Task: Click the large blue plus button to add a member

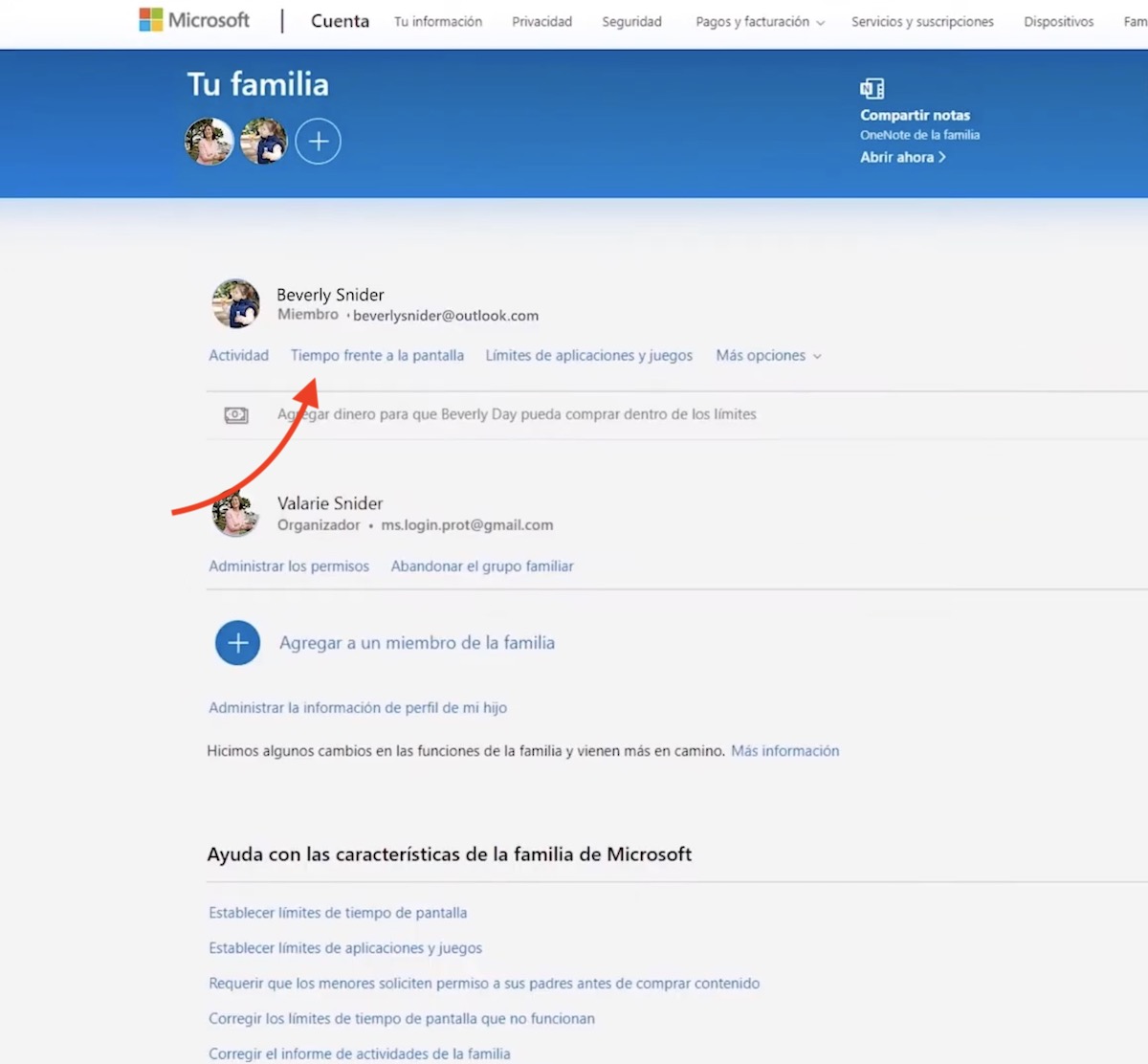Action: click(238, 643)
